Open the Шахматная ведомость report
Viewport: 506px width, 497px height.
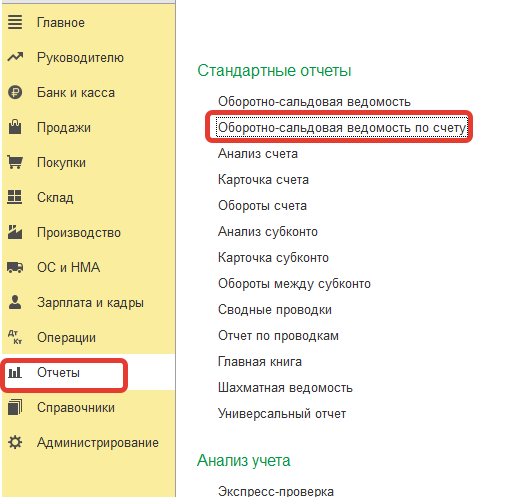point(285,388)
